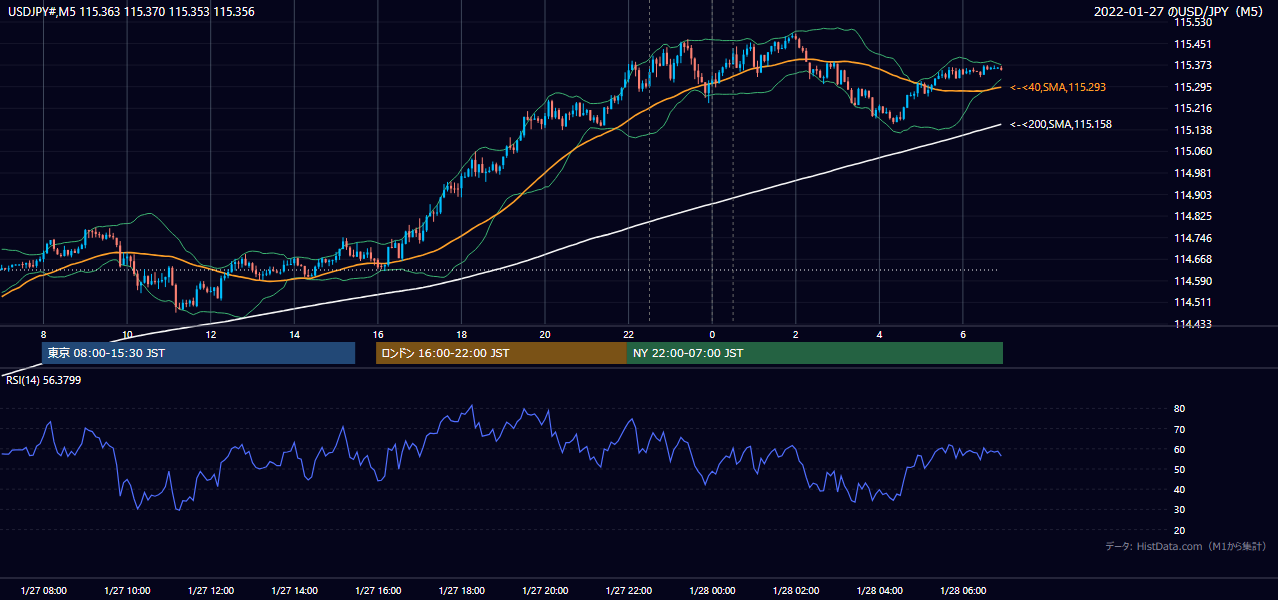Viewport: 1278px width, 600px height.
Task: Select the ロンドン 16:00-22:00 JST session bar
Action: point(501,353)
